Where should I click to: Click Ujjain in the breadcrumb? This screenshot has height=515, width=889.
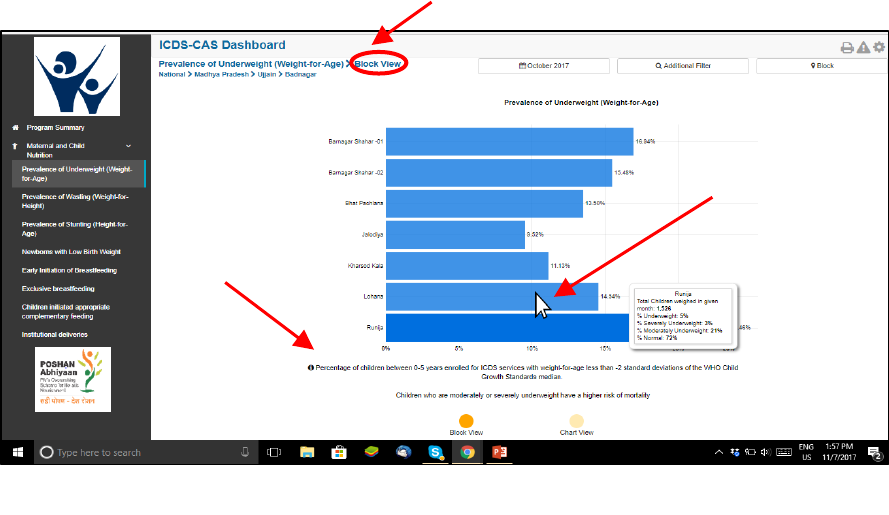(266, 74)
